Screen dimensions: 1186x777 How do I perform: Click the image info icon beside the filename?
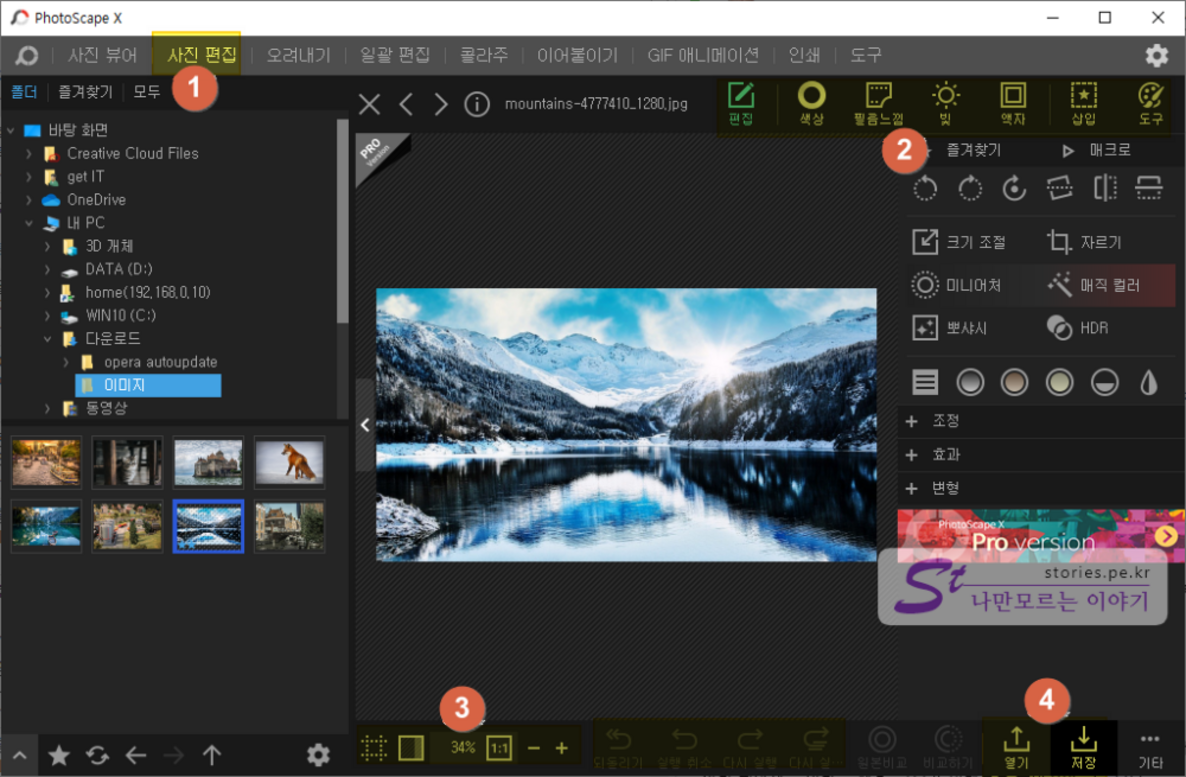coord(477,104)
